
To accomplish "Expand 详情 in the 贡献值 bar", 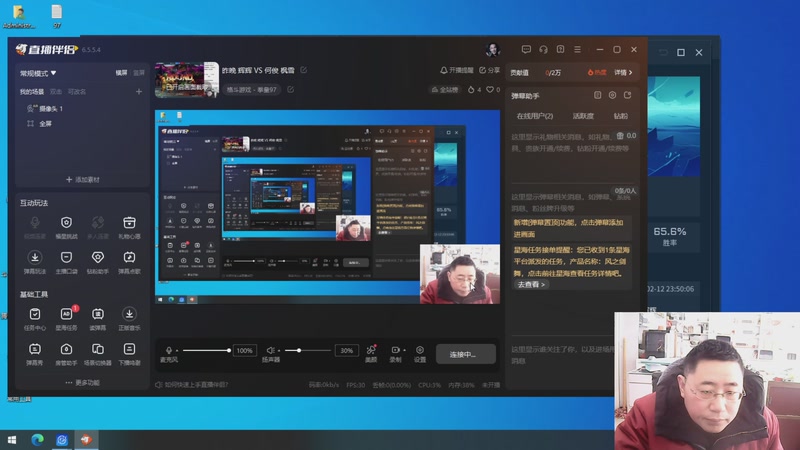I will (623, 72).
